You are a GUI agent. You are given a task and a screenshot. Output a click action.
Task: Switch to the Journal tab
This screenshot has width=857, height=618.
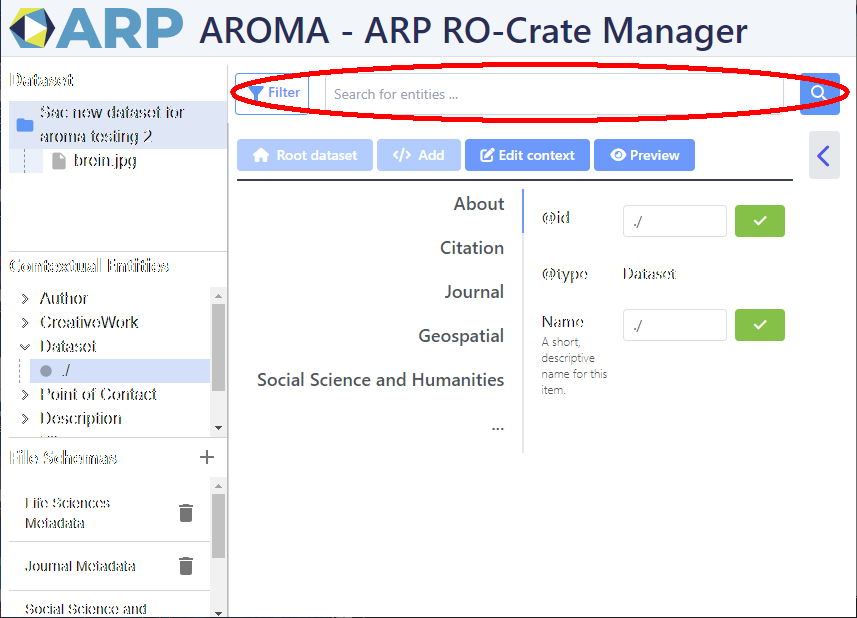click(x=474, y=292)
